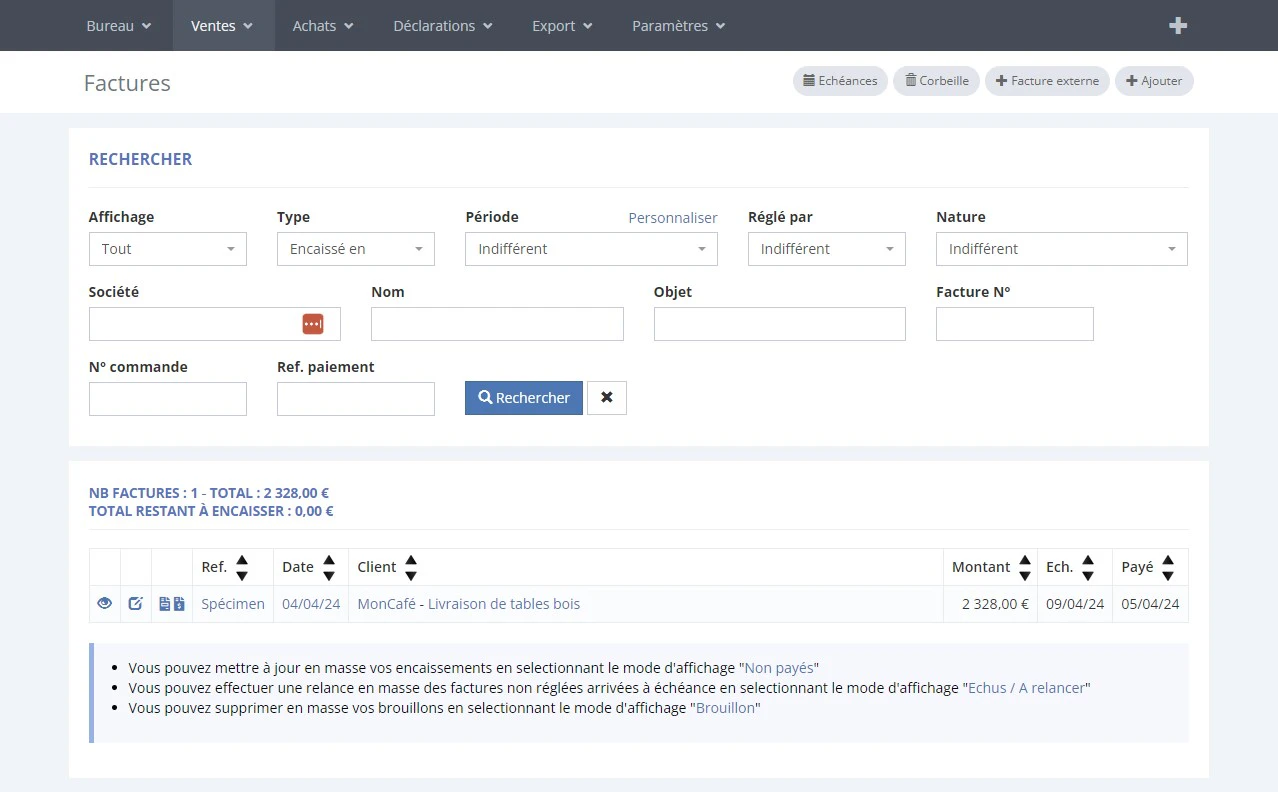The height and width of the screenshot is (792, 1278).
Task: Sort Ref. column descending with down arrow
Action: pyautogui.click(x=242, y=575)
